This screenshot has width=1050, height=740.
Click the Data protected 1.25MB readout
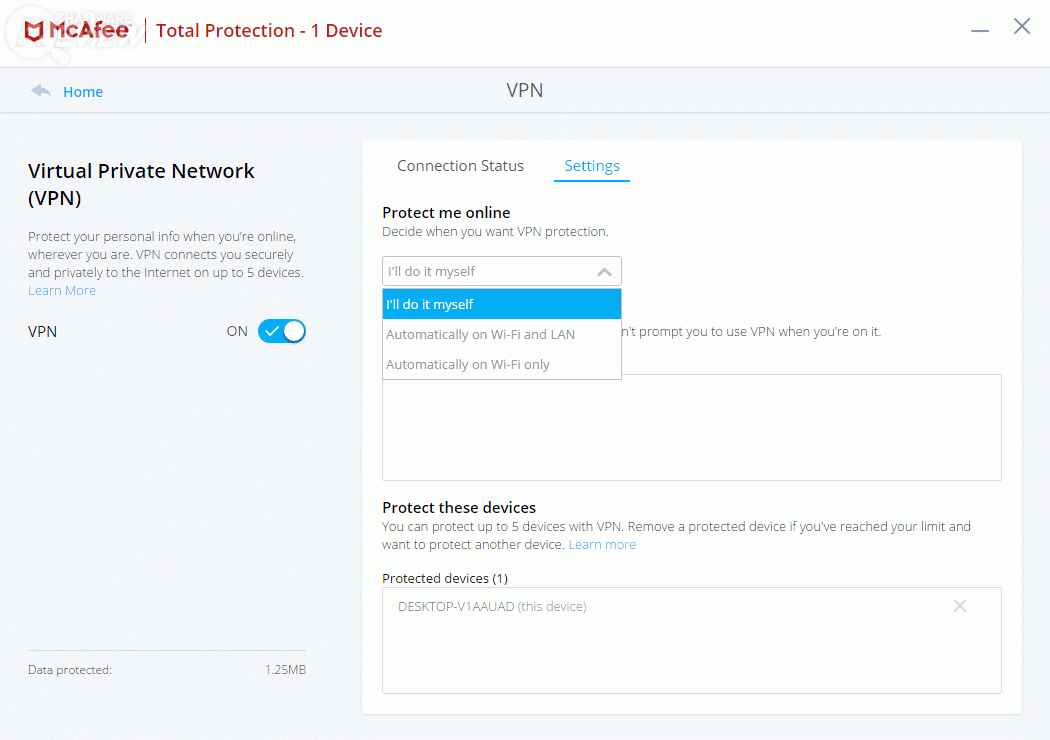pos(285,669)
